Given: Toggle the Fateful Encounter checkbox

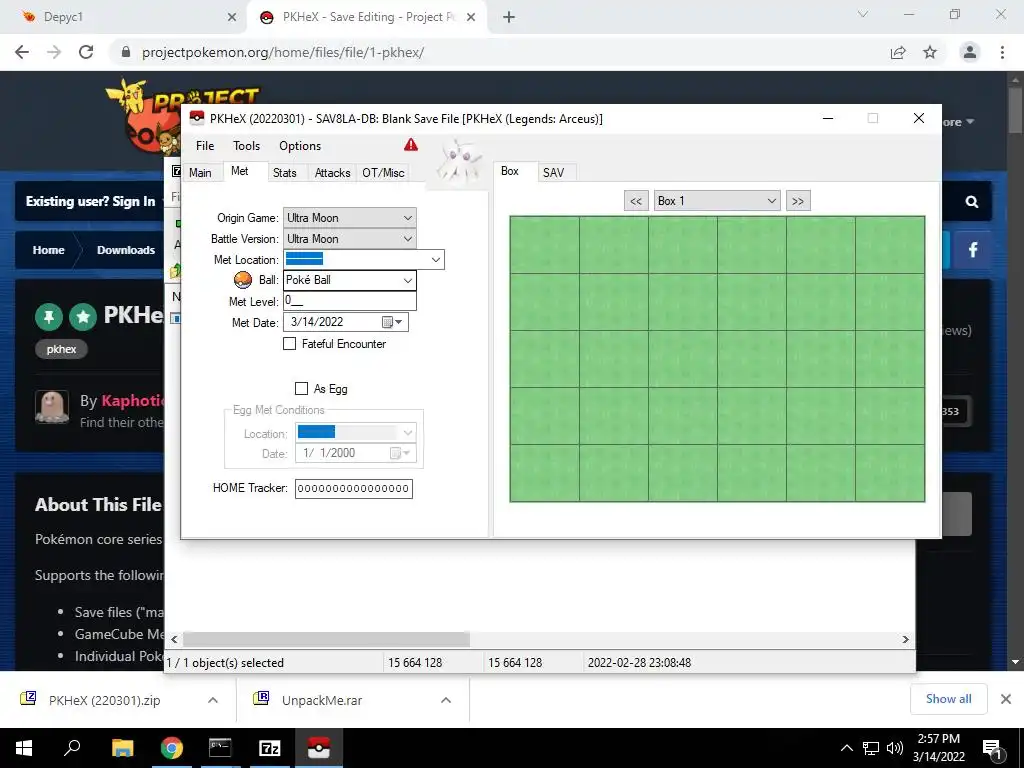Looking at the screenshot, I should (289, 344).
